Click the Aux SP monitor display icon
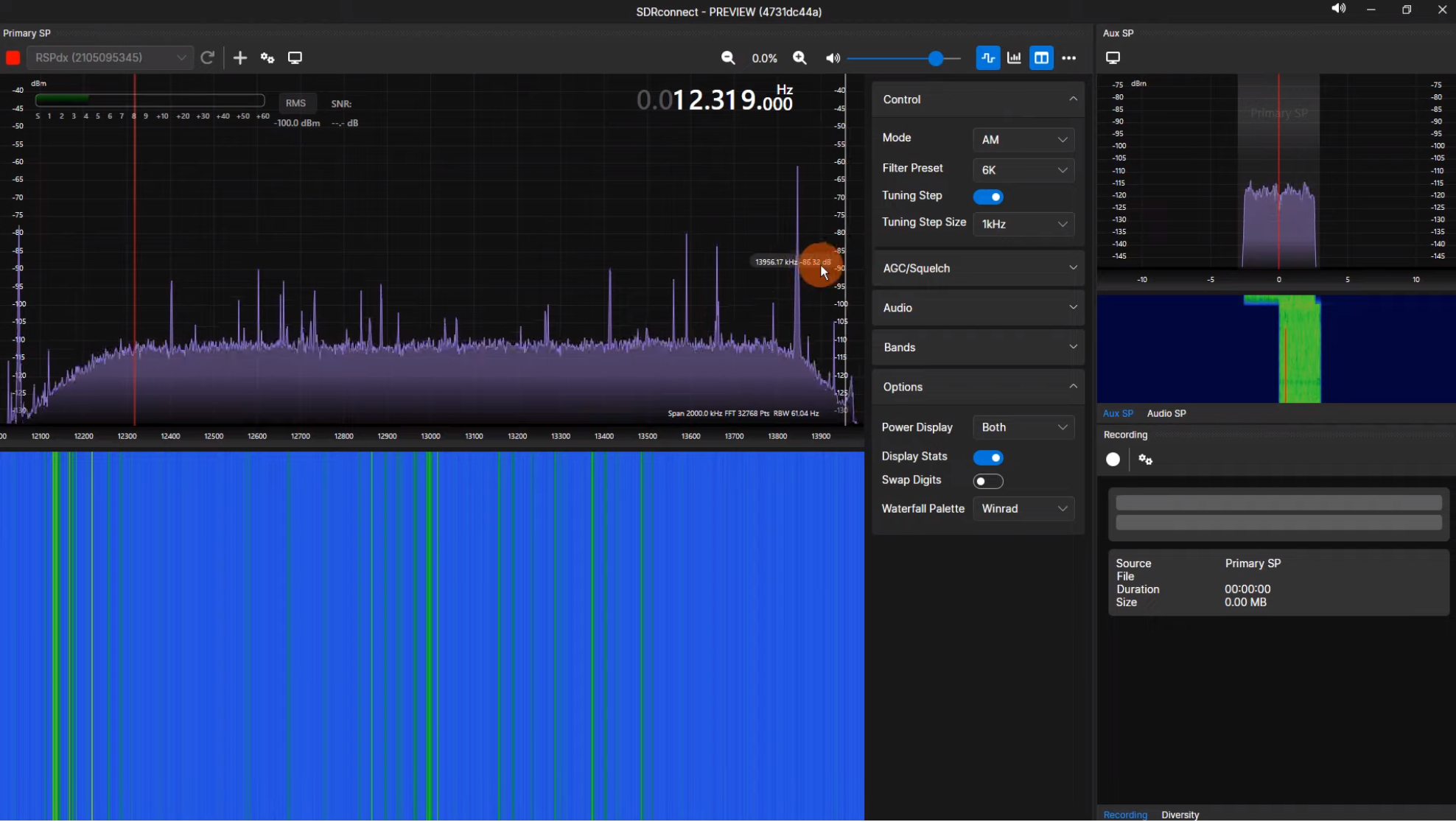The height and width of the screenshot is (822, 1456). pos(1113,57)
